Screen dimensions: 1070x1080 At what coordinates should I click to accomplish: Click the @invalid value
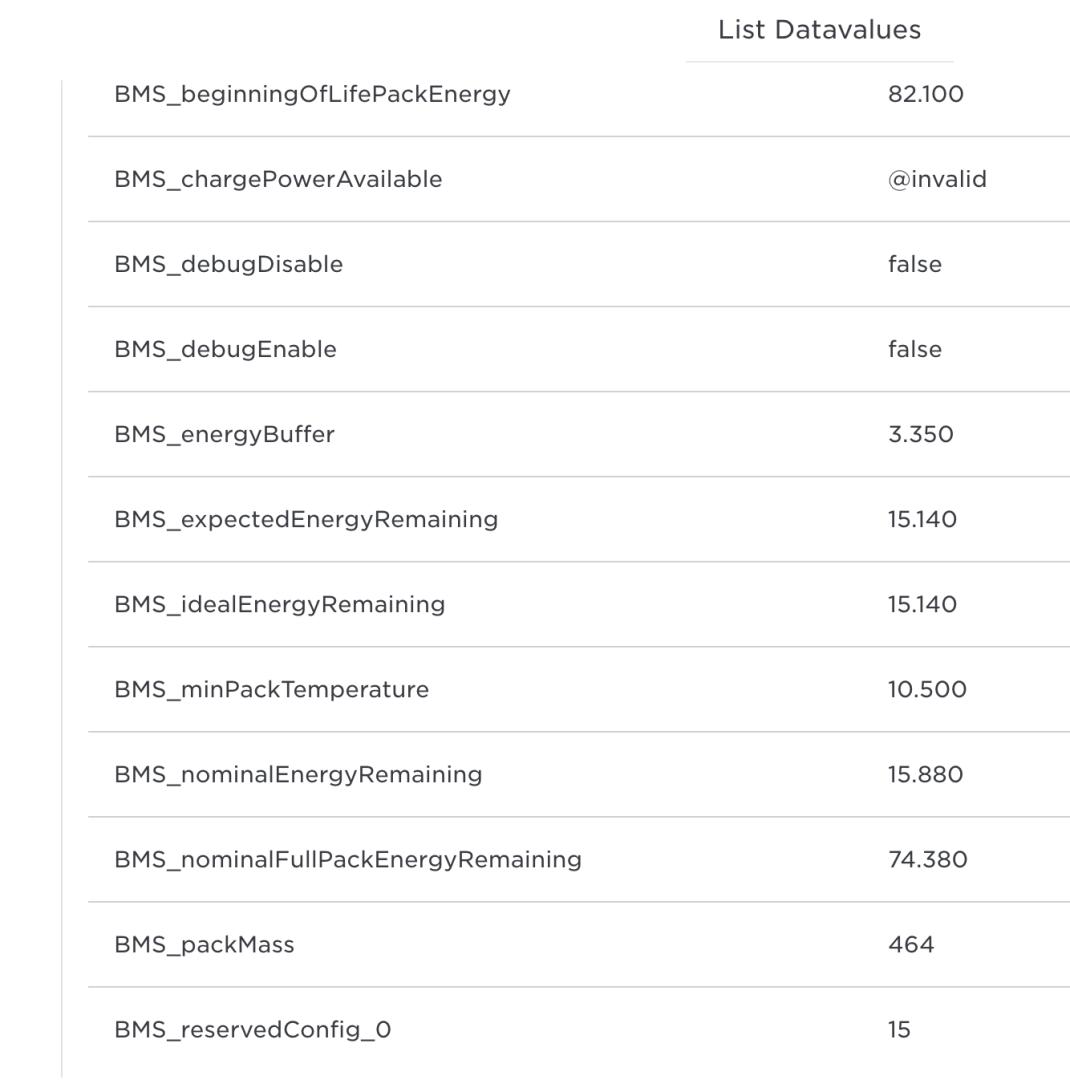[937, 179]
